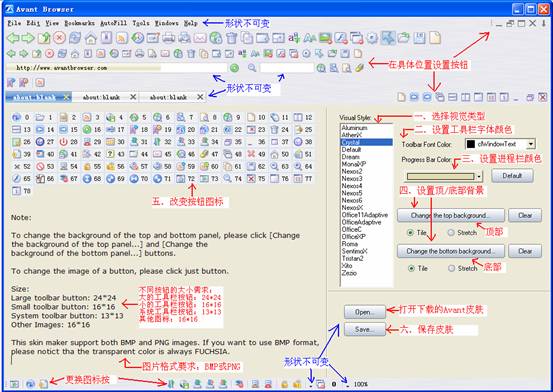Select Tile for the top background
553x392 pixels.
[x=410, y=233]
